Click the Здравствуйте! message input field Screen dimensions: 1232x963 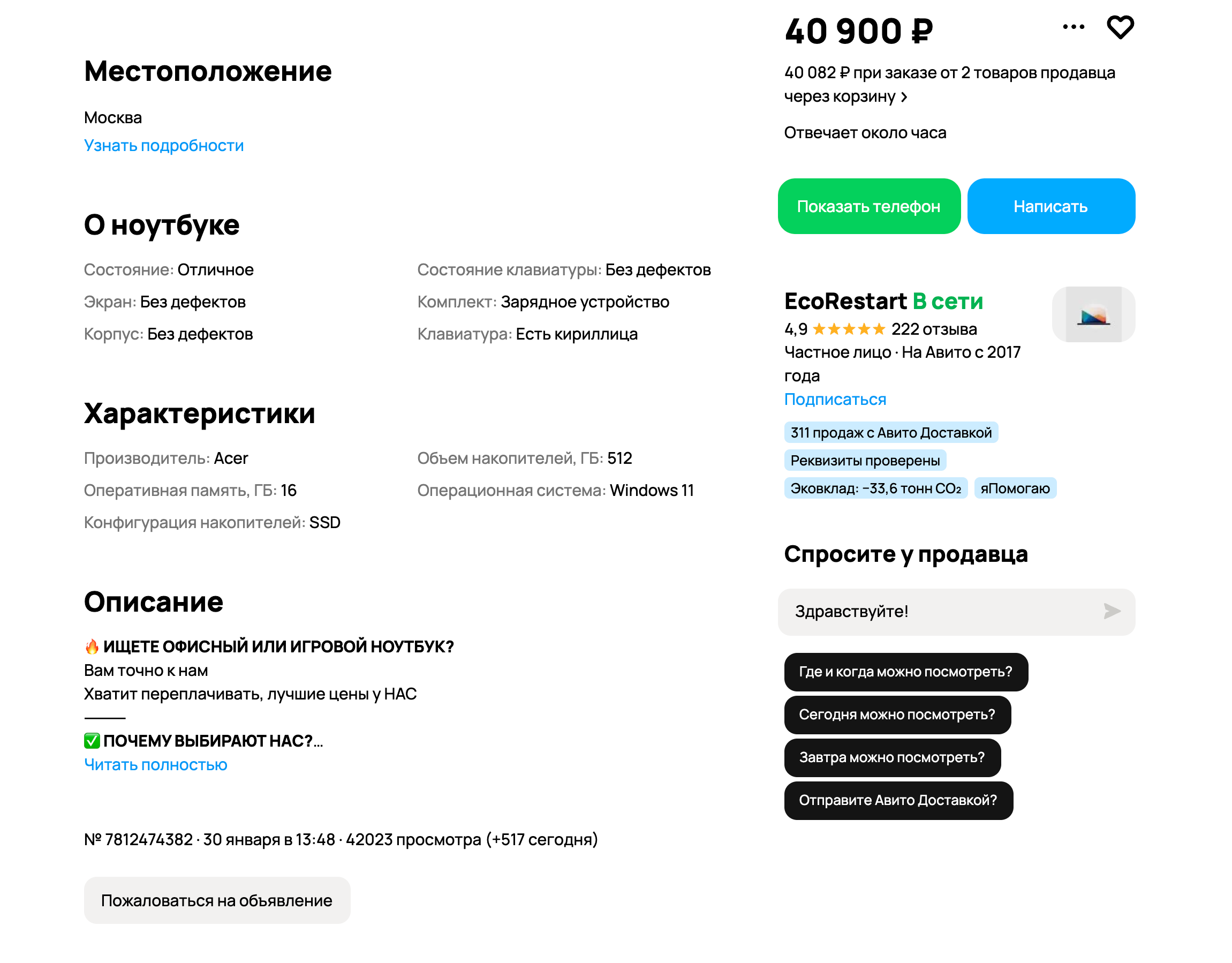coord(936,612)
